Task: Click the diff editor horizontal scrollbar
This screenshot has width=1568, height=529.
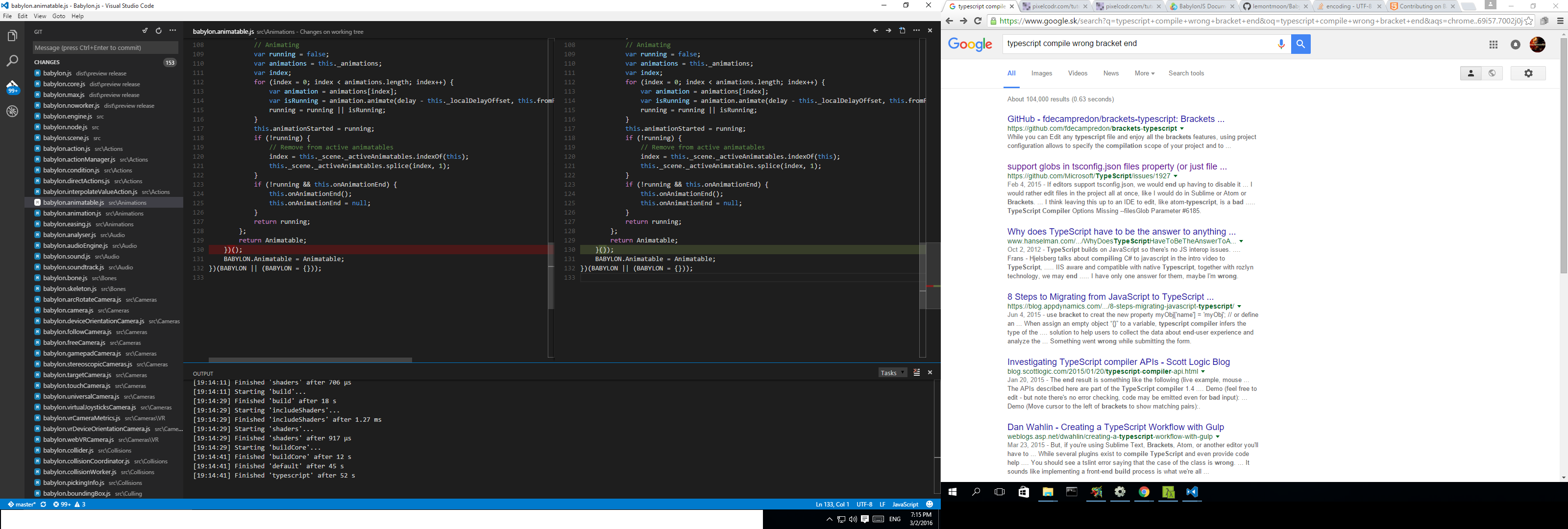Action: (310, 360)
